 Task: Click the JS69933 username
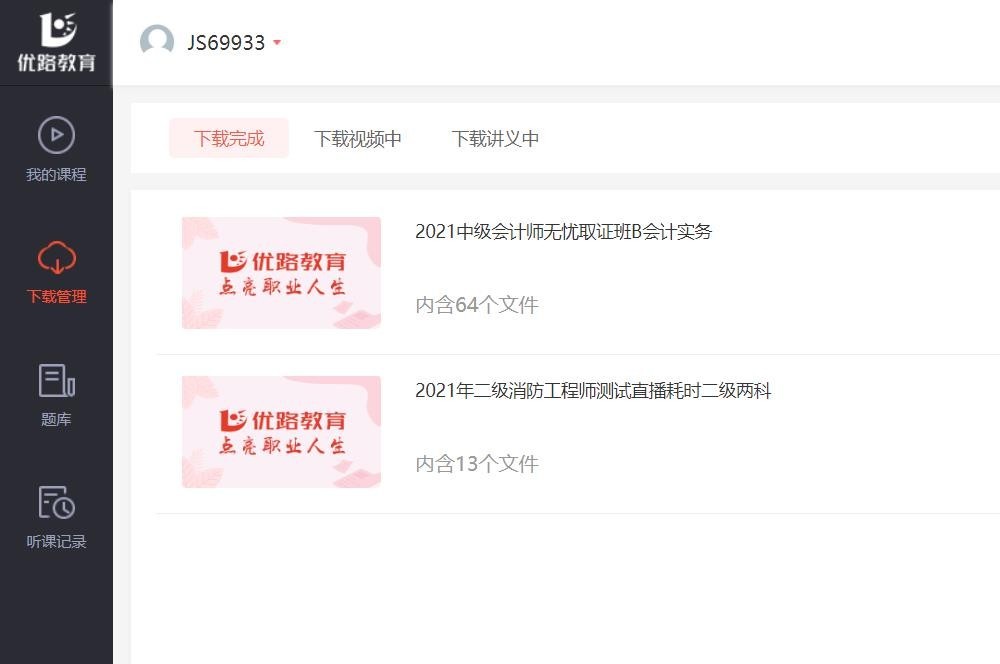[x=226, y=43]
